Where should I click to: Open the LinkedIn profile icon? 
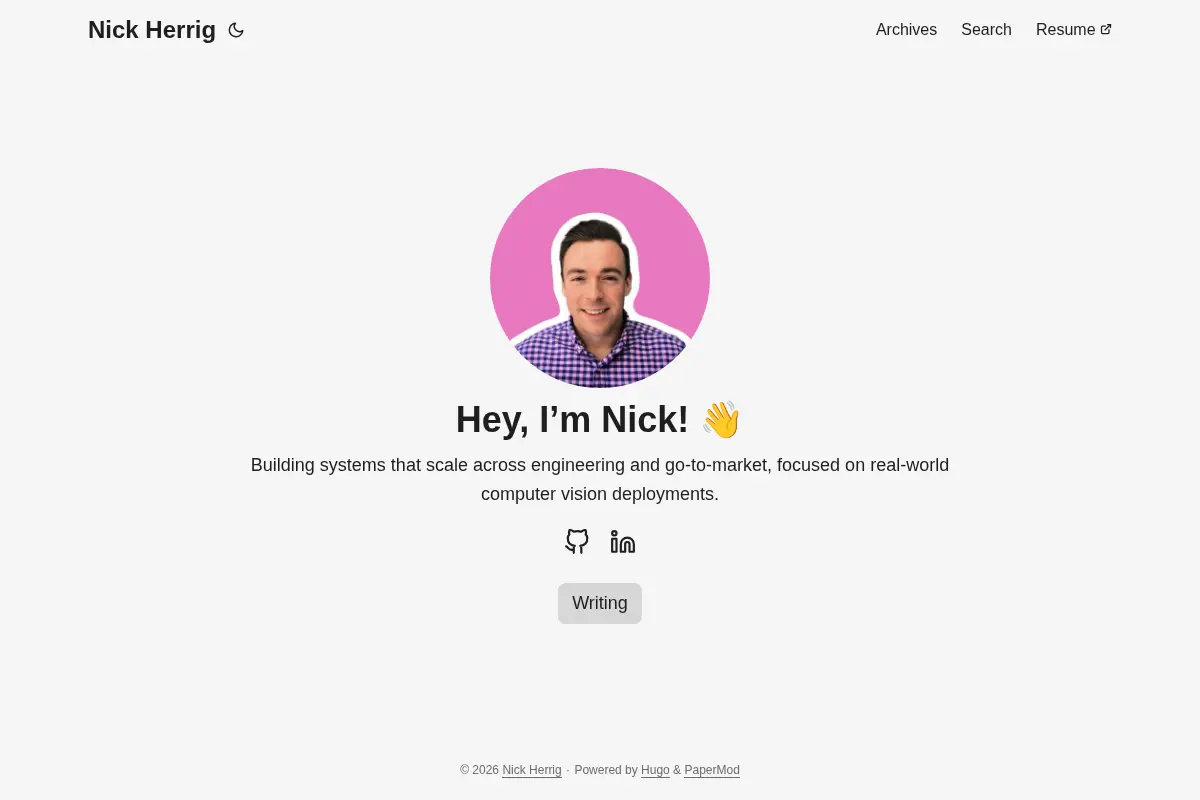pyautogui.click(x=623, y=542)
